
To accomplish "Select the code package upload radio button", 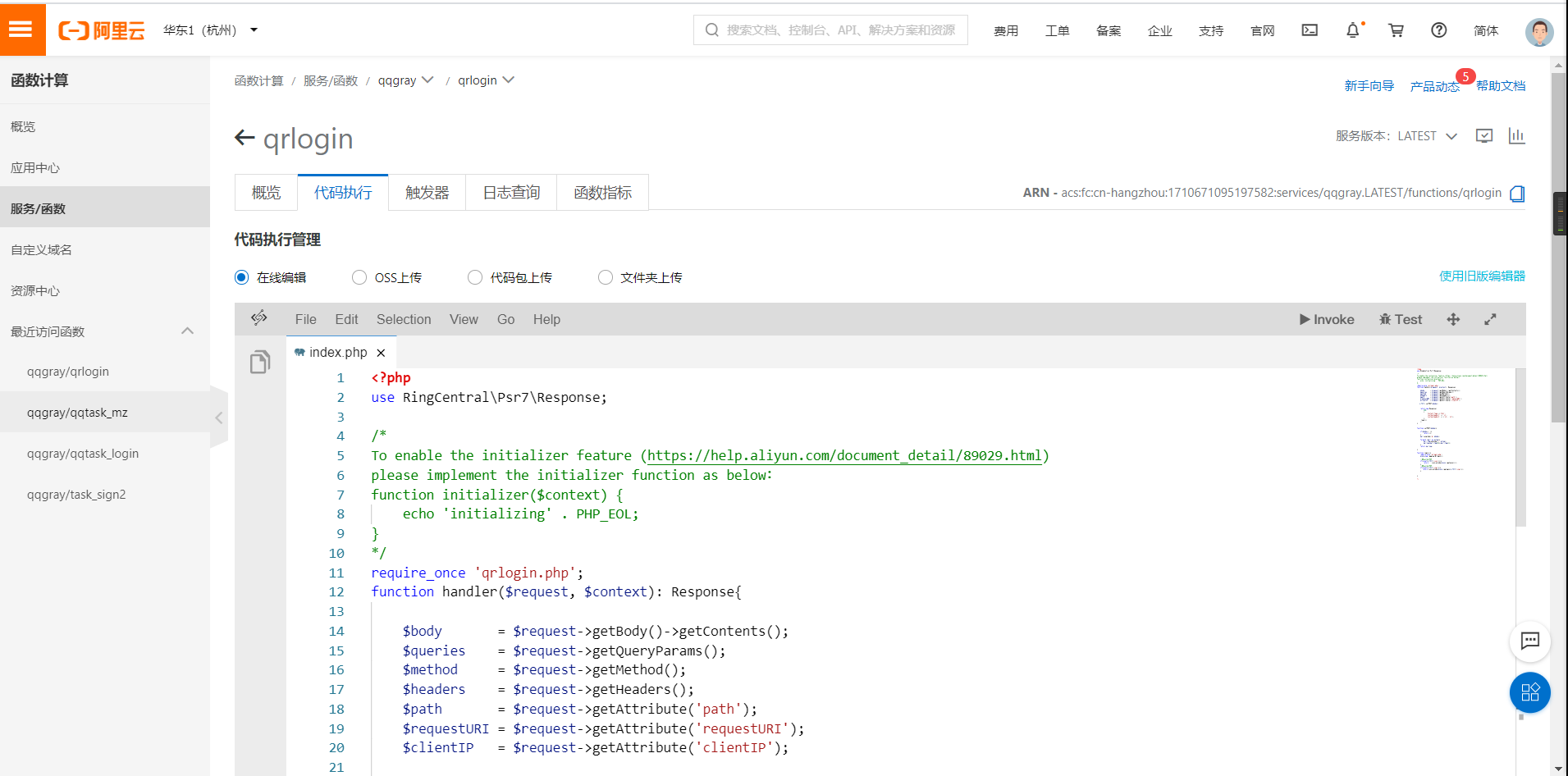I will pyautogui.click(x=475, y=277).
